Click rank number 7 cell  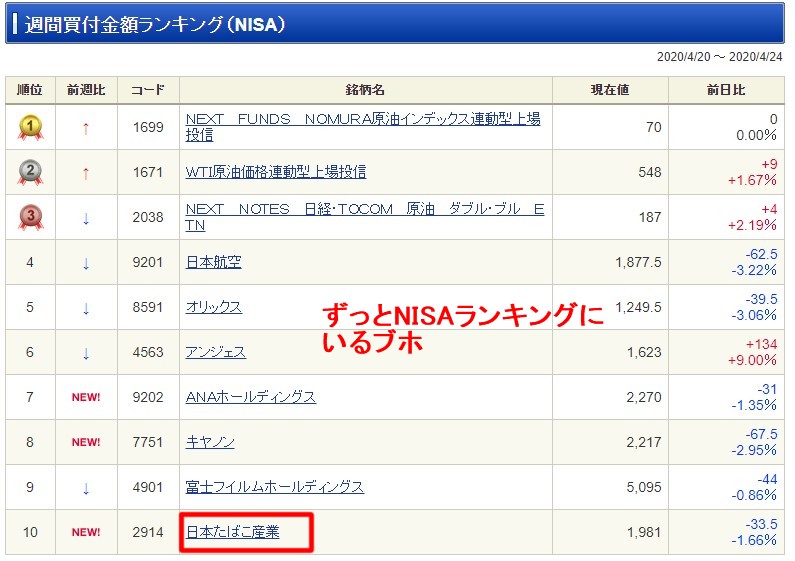click(x=30, y=397)
